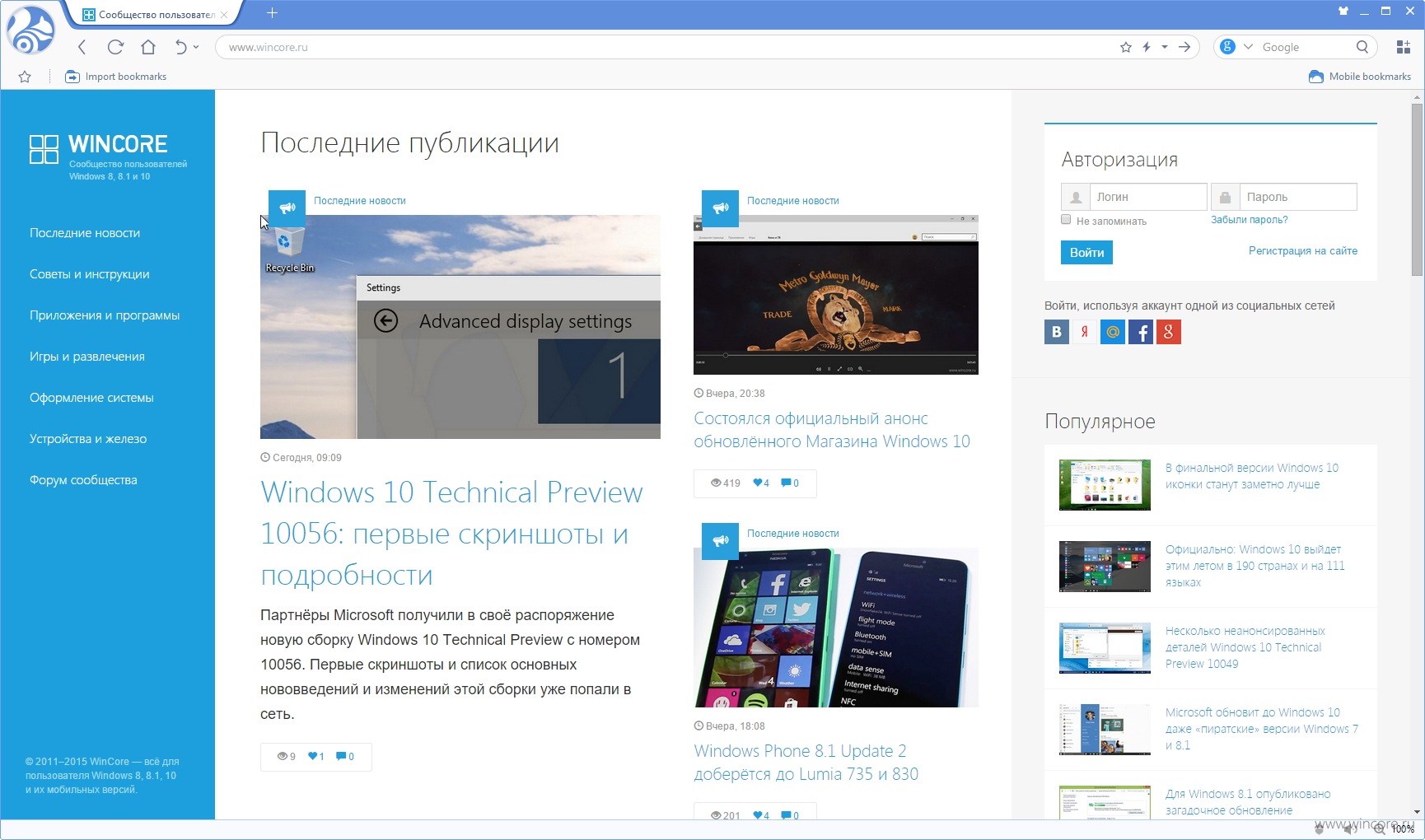Open the Advanced display settings article image
The width and height of the screenshot is (1425, 840).
[x=460, y=327]
